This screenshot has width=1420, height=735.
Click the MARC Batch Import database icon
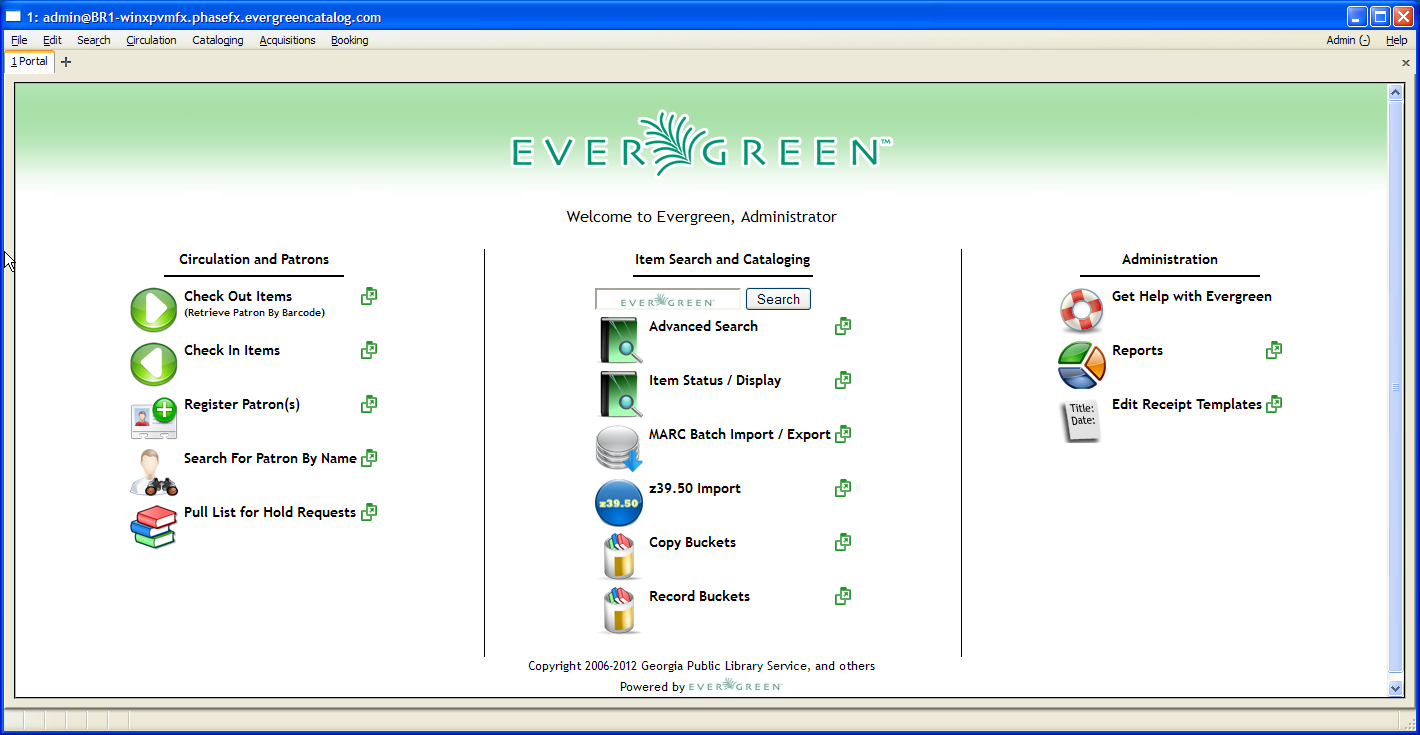click(x=619, y=448)
